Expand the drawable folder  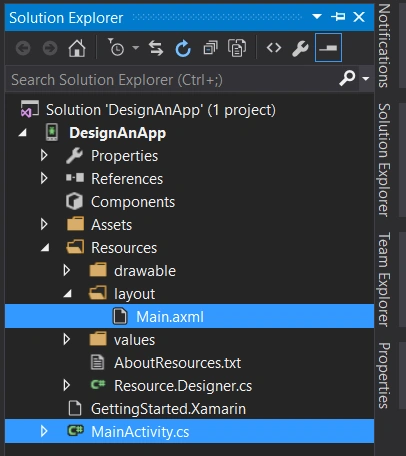(66, 270)
